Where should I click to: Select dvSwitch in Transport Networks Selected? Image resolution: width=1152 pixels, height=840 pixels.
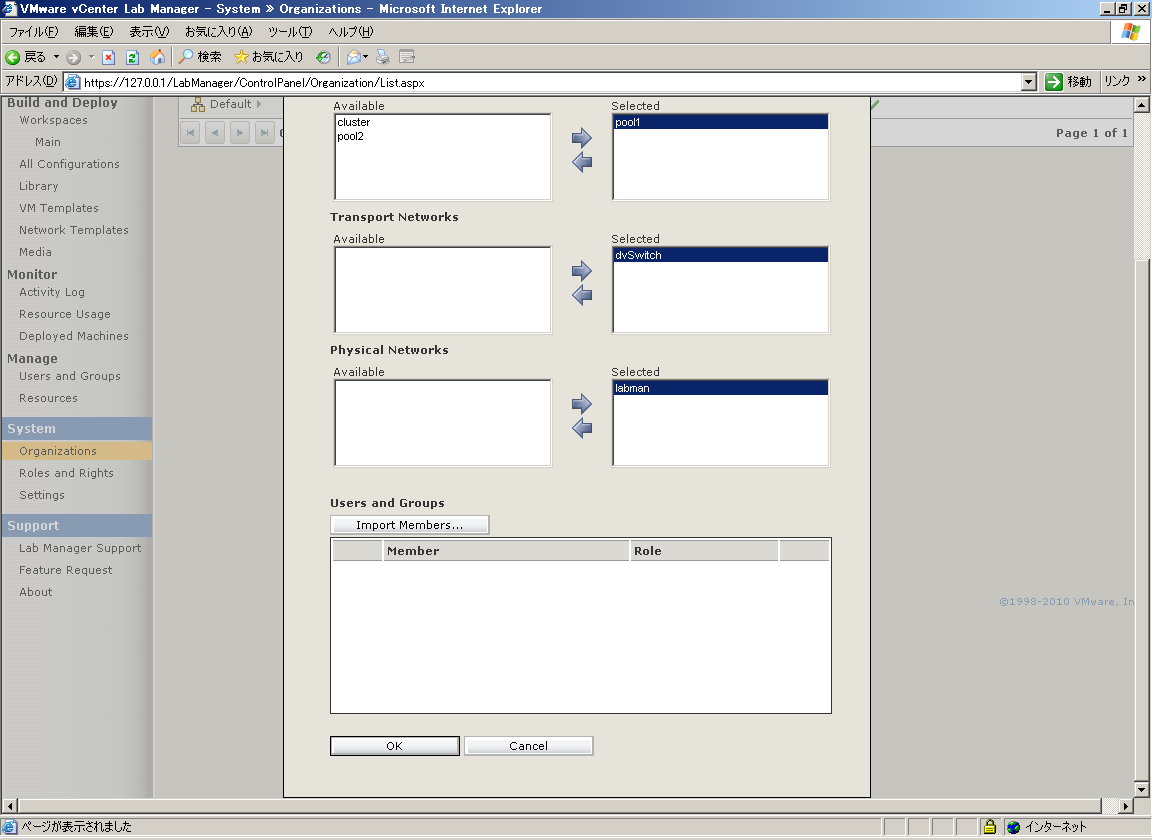721,255
